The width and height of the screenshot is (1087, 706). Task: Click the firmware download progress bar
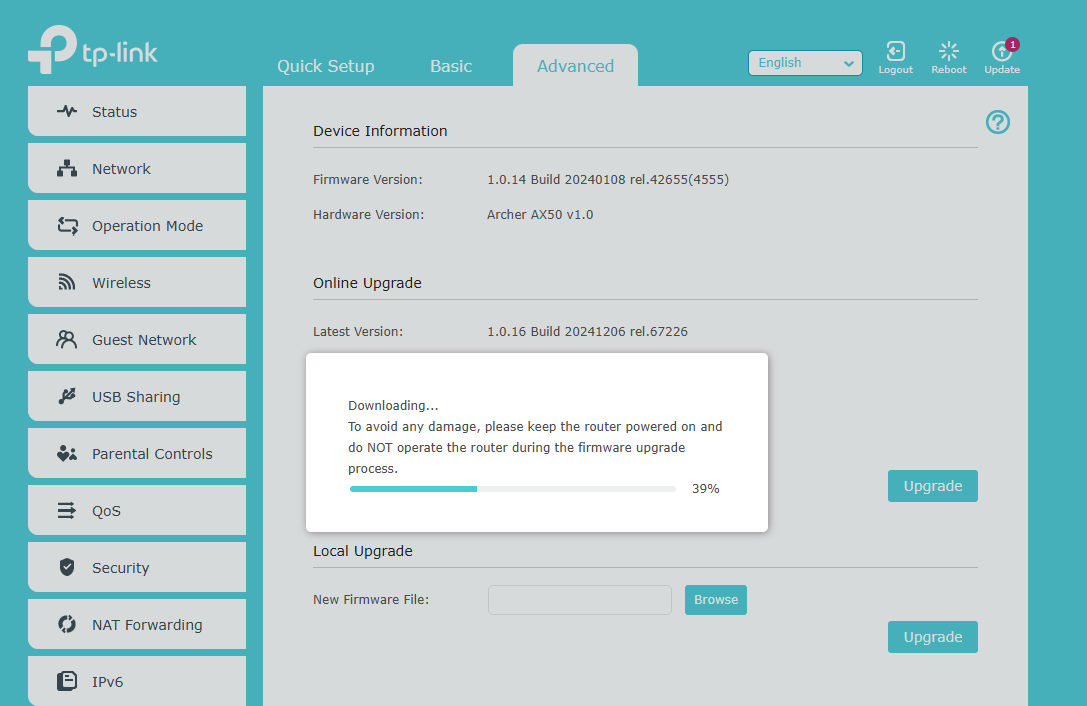pos(512,489)
